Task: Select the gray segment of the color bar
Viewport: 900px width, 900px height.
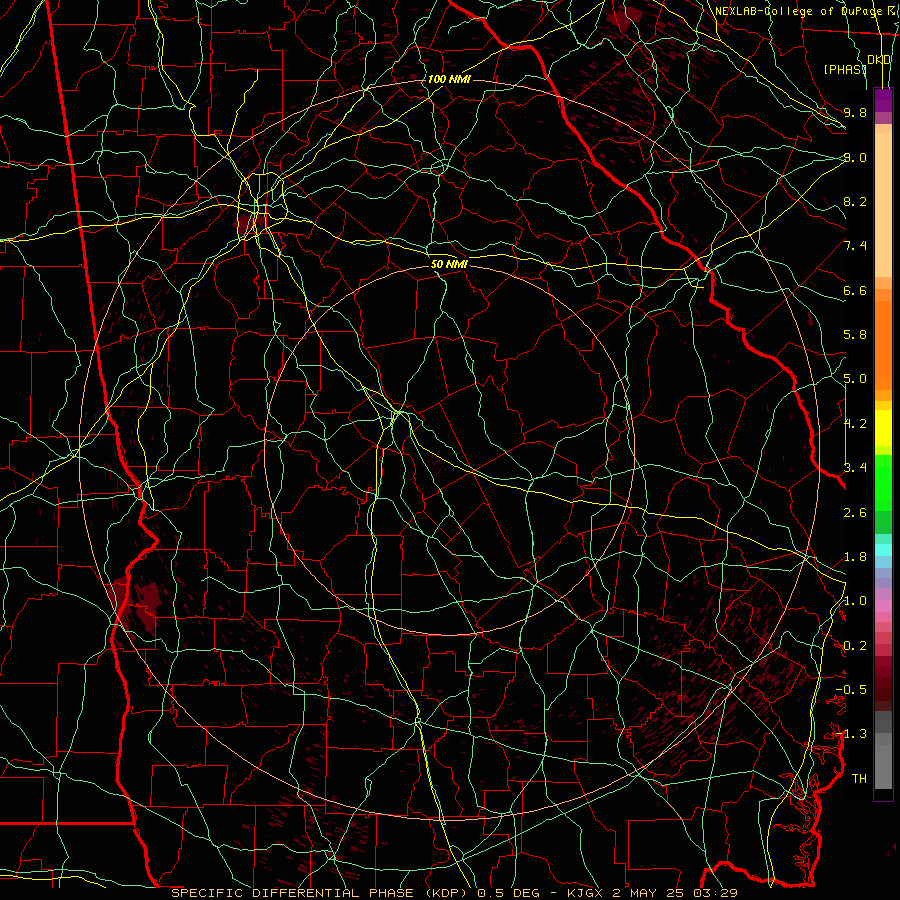Action: [883, 750]
